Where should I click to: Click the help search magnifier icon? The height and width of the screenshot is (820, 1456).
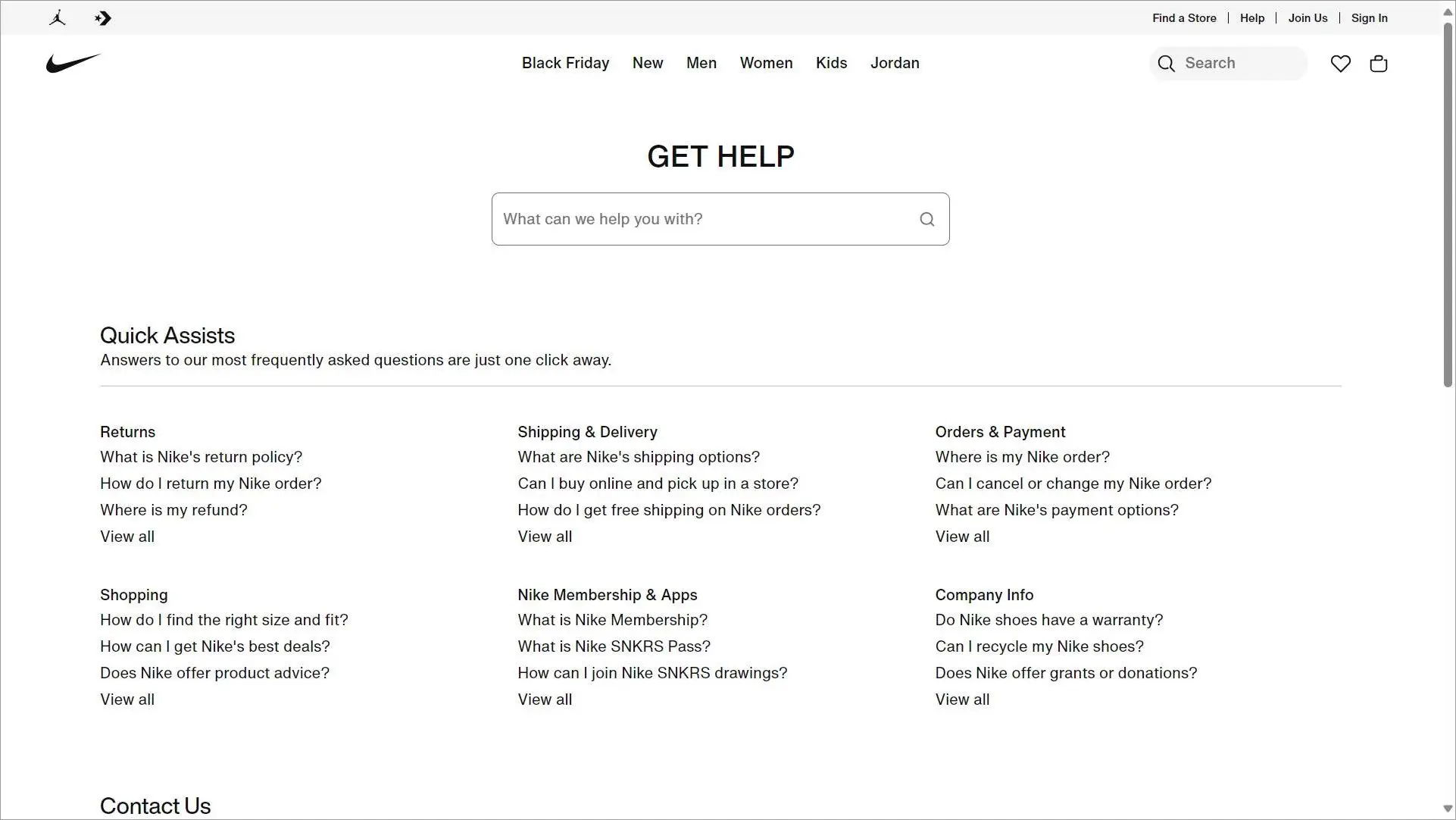927,219
